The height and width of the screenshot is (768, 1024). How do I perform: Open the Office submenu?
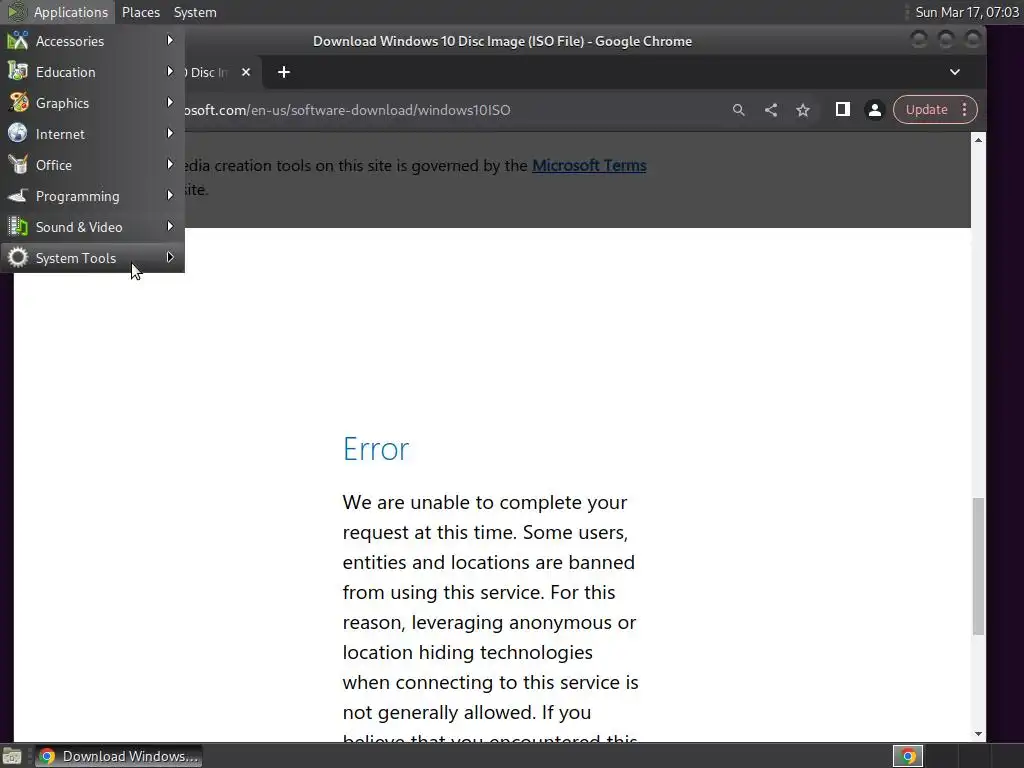[92, 165]
